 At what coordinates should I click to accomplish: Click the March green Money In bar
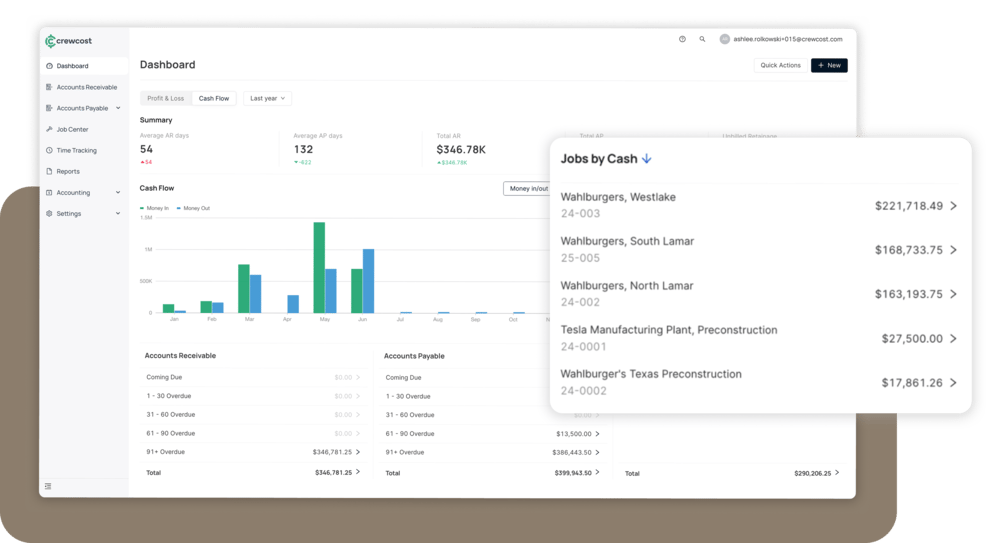click(244, 288)
